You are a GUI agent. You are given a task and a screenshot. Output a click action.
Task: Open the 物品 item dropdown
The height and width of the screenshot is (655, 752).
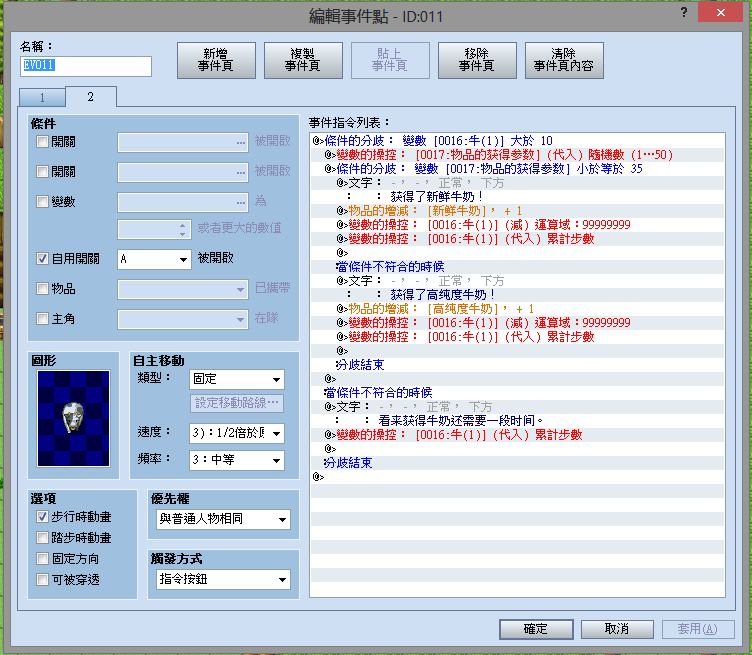click(x=183, y=289)
